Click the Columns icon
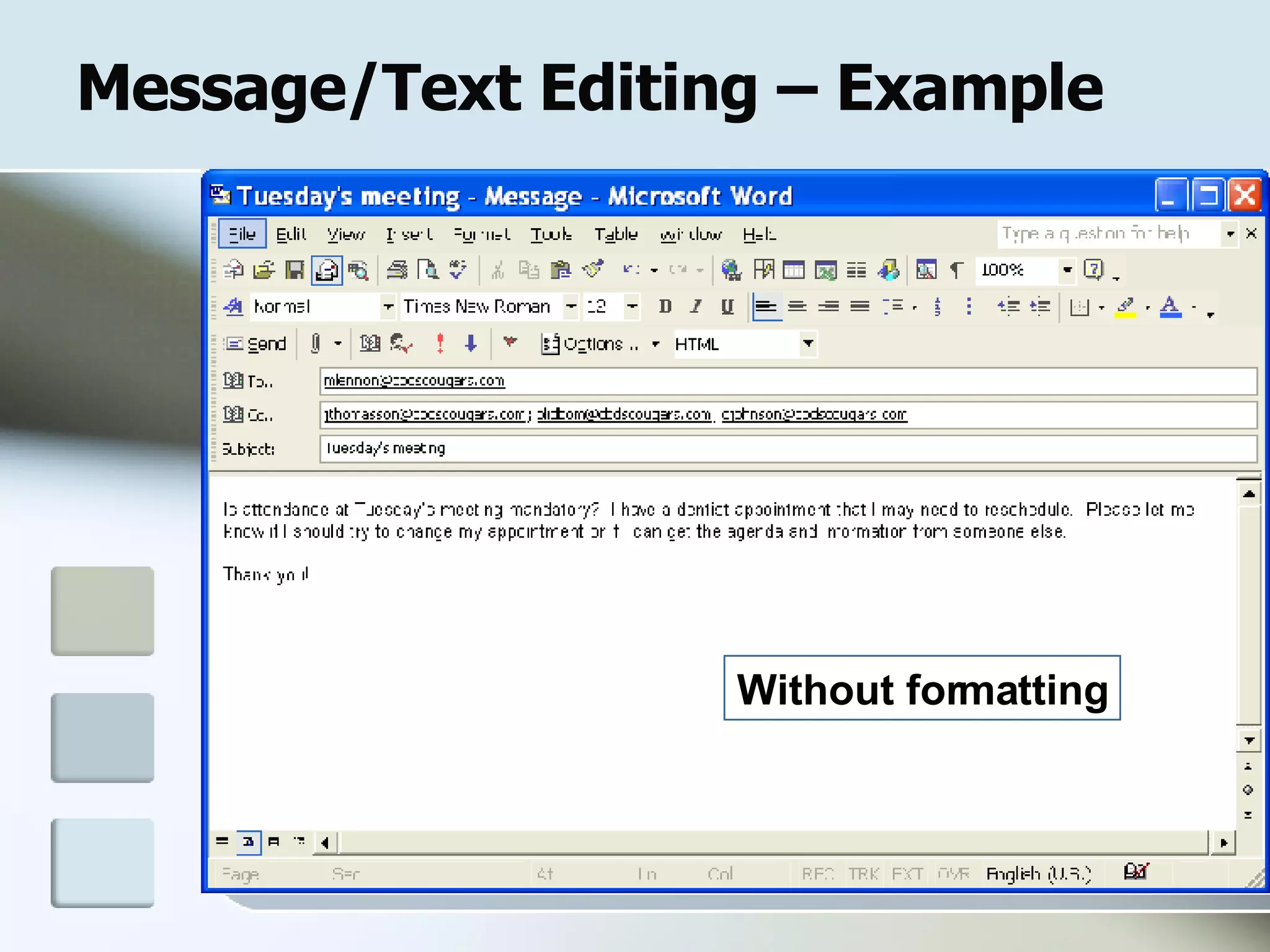The image size is (1270, 952). tap(856, 270)
